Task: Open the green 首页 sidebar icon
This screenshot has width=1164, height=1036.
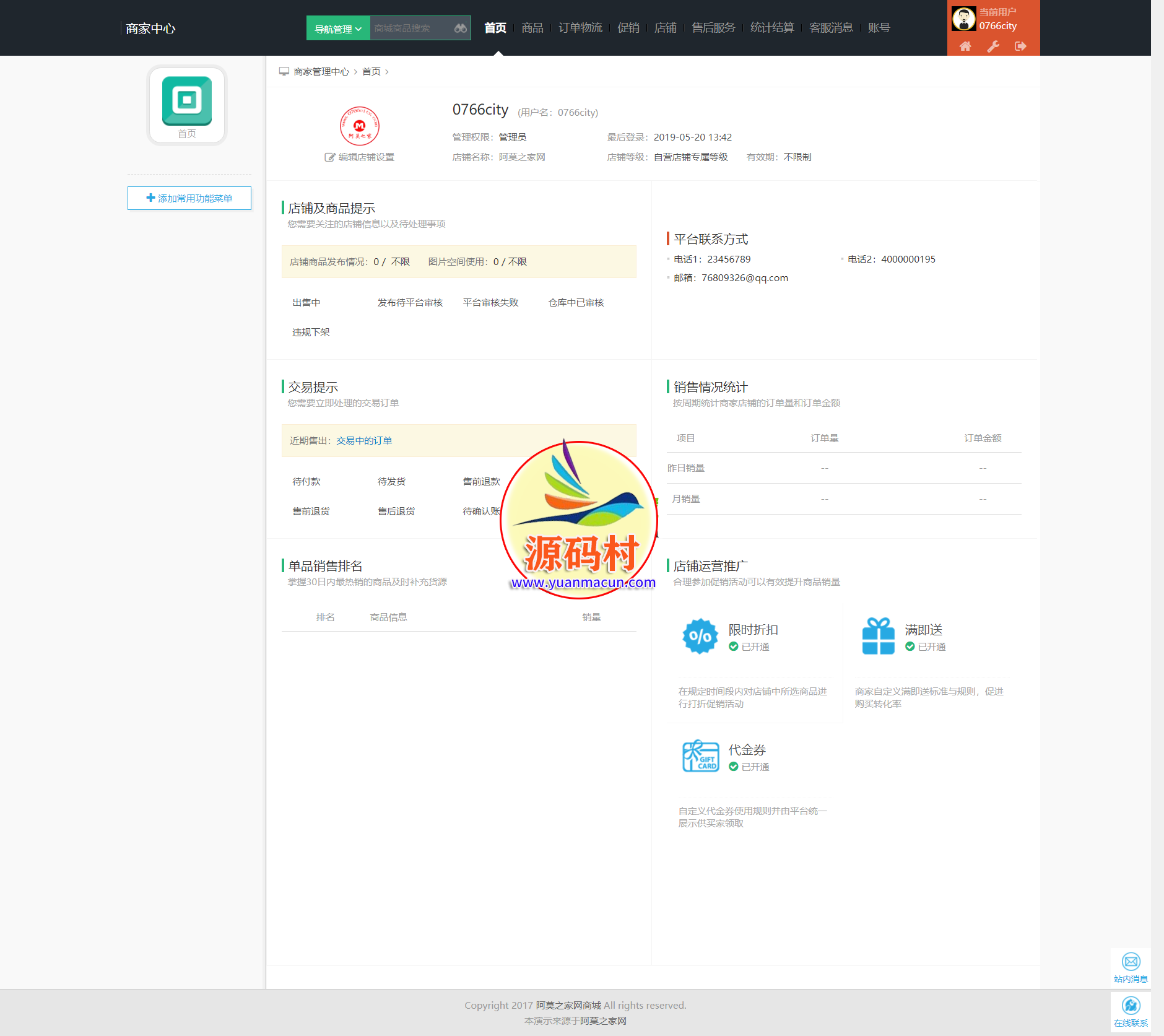Action: [x=187, y=101]
